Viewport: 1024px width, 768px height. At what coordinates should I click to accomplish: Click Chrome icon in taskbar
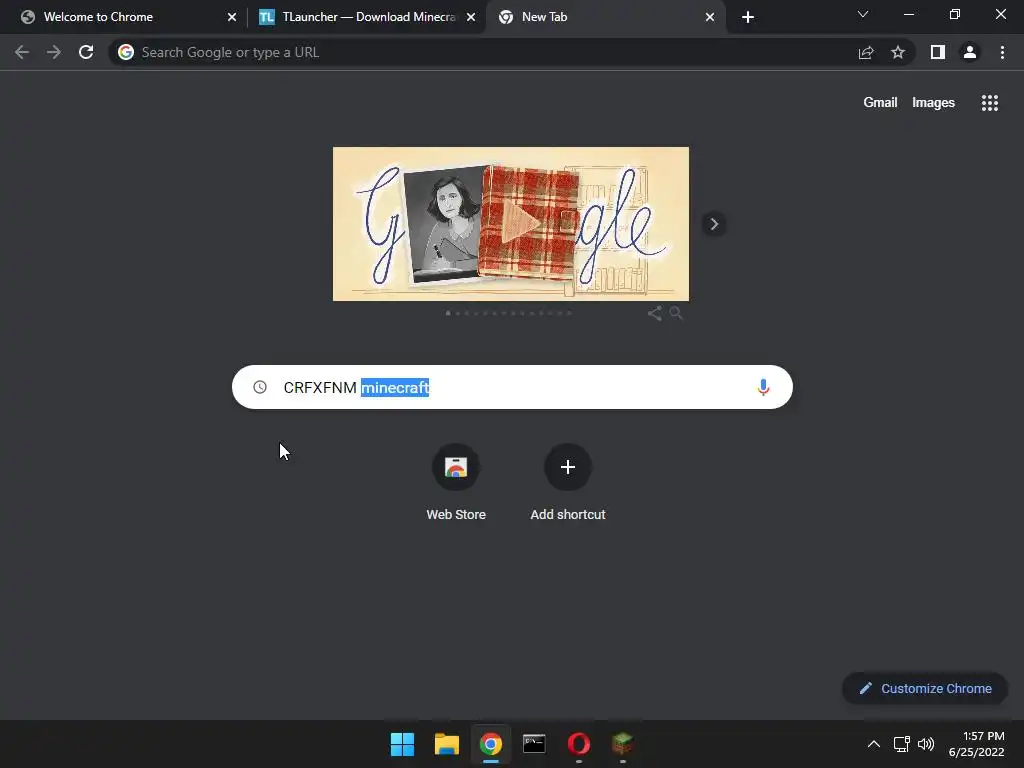coord(490,744)
